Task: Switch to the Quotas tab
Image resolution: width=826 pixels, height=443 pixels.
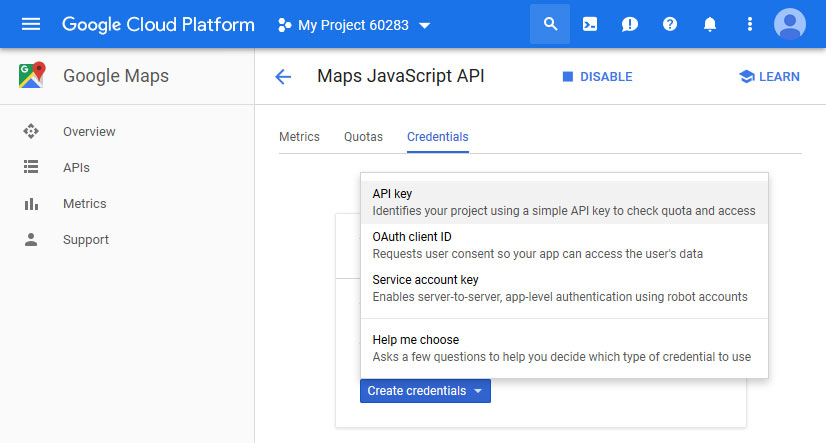Action: click(x=363, y=137)
